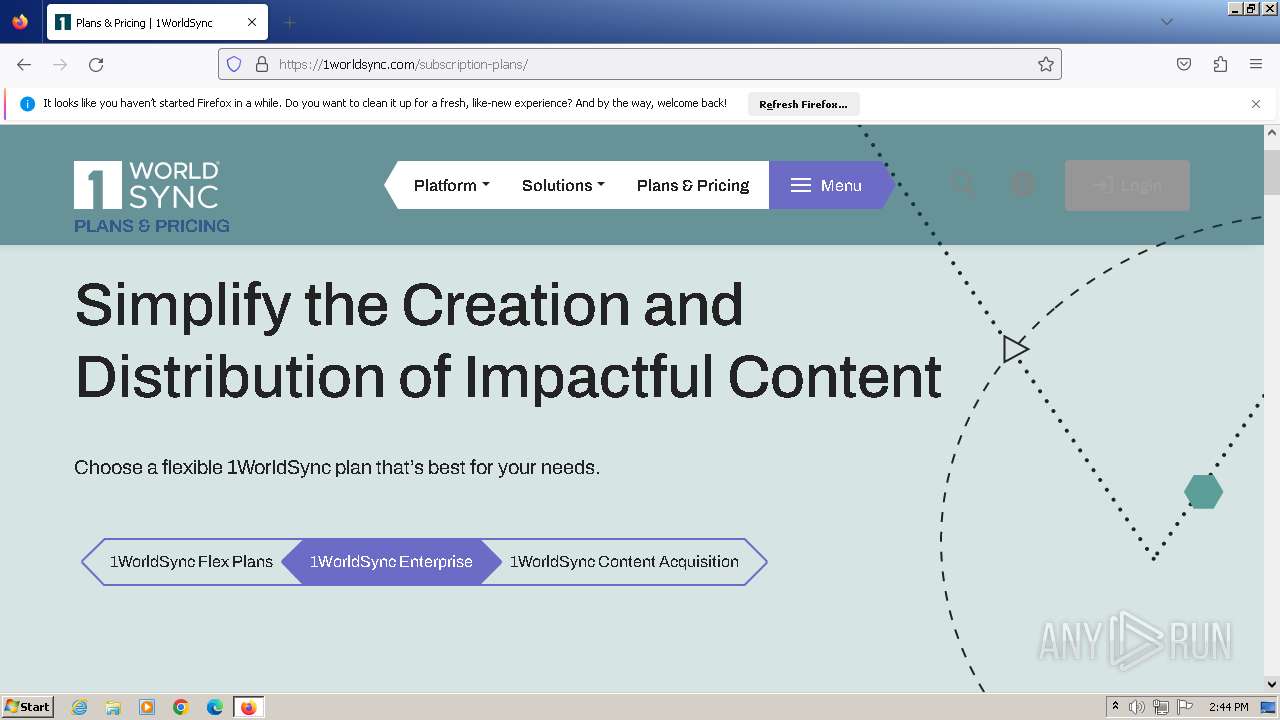This screenshot has width=1280, height=720.
Task: Save page to Pocket icon
Action: 1184,64
